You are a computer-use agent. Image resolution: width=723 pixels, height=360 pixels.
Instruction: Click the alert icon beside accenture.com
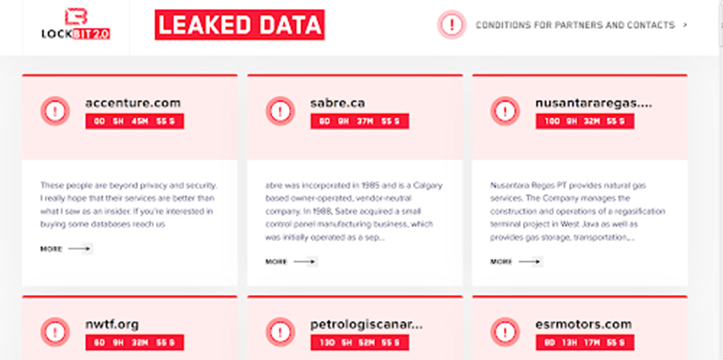[x=55, y=111]
